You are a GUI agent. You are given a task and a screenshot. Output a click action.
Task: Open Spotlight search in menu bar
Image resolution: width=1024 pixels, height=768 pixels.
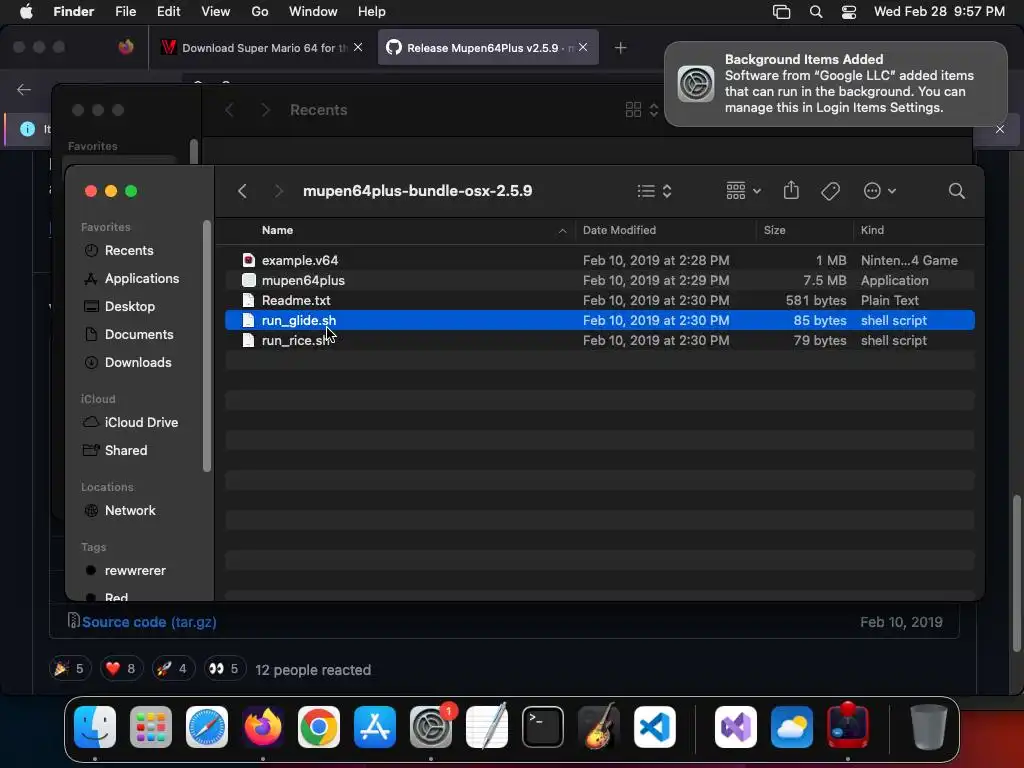click(x=816, y=12)
